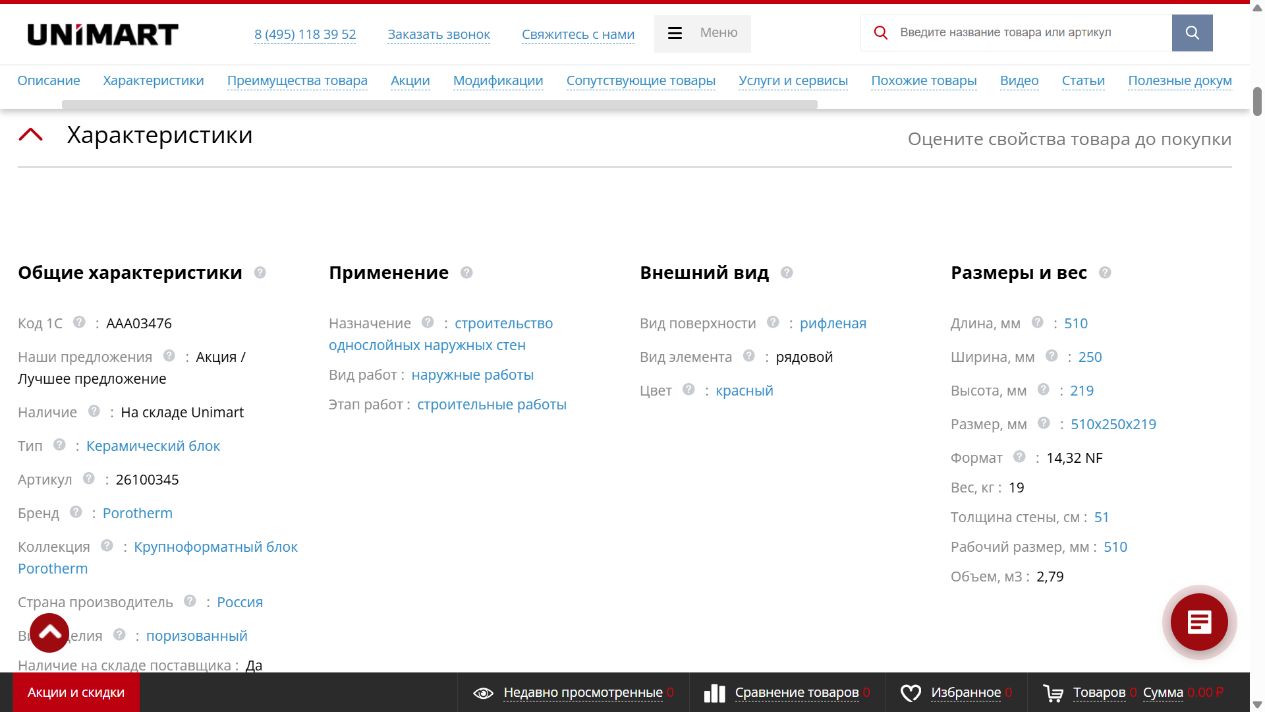Click help icon beside Назначение
The height and width of the screenshot is (712, 1265).
428,322
